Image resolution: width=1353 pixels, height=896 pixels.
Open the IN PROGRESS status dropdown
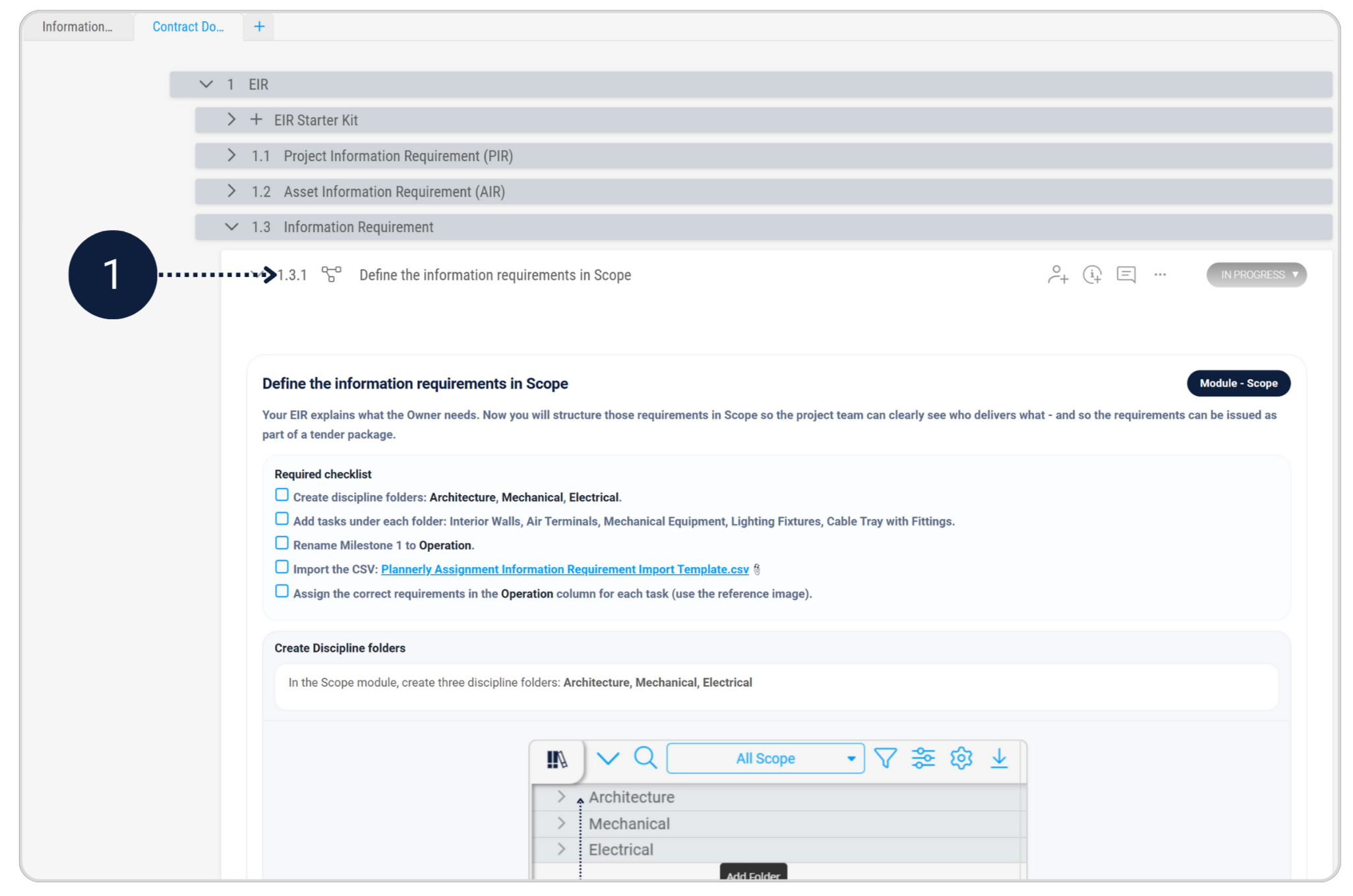pos(1256,275)
